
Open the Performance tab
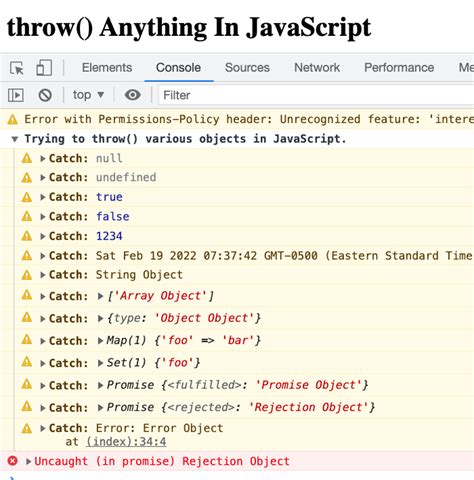point(399,68)
